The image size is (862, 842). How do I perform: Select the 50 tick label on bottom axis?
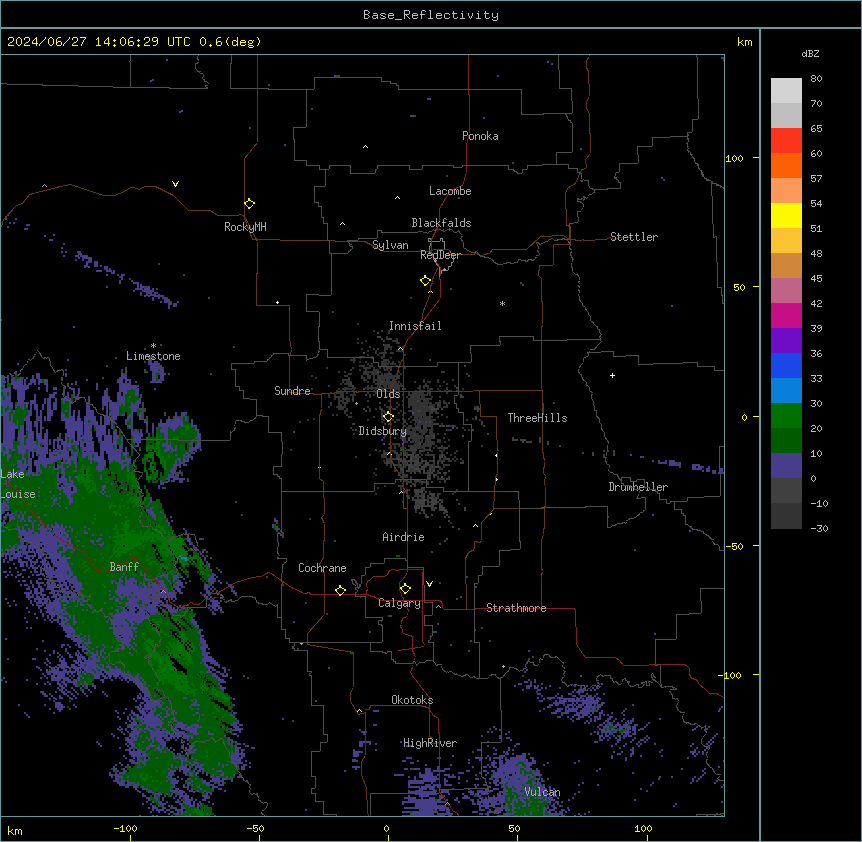point(514,828)
